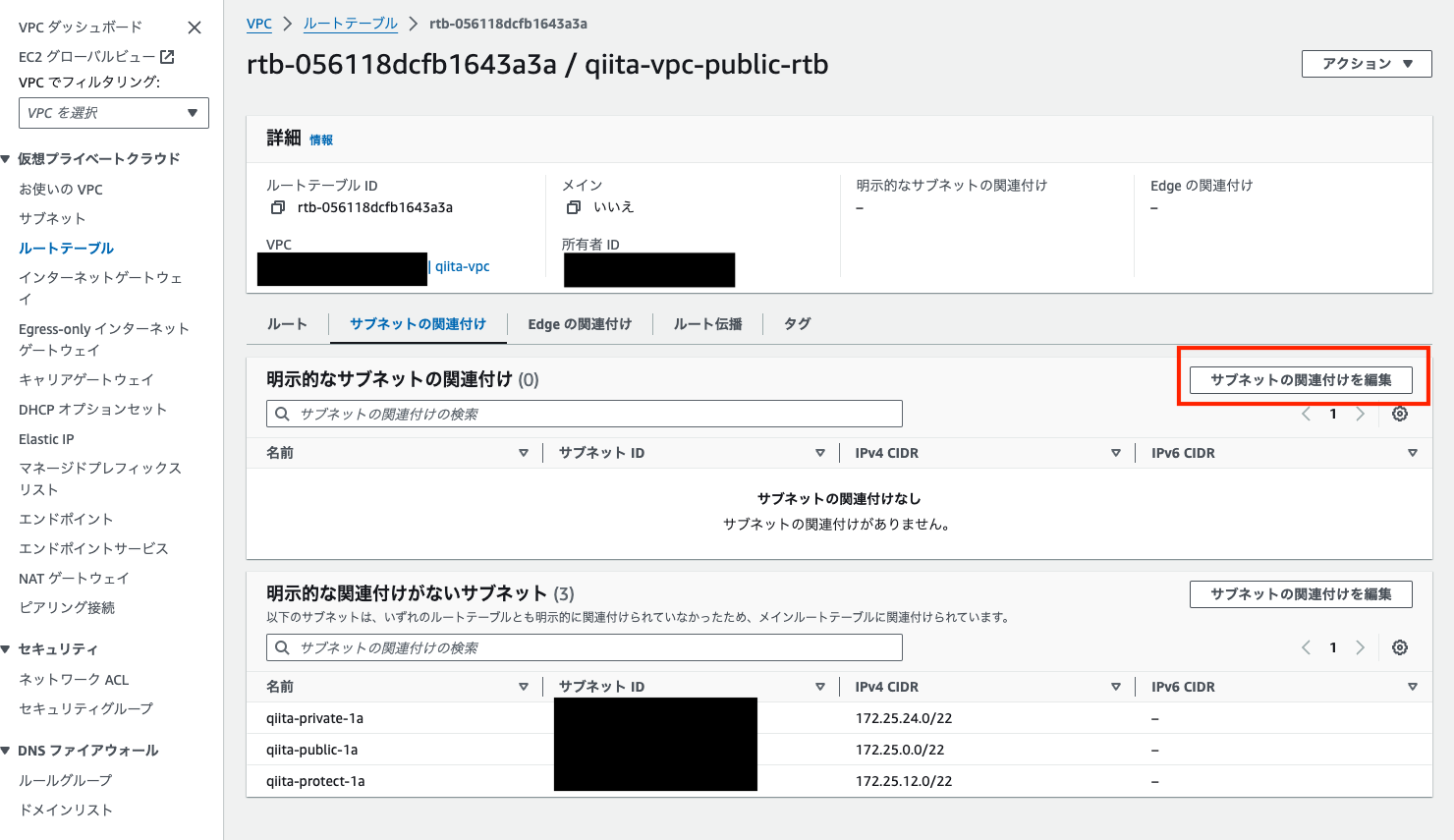Open preferences gear for non-associated subnets table

point(1399,647)
